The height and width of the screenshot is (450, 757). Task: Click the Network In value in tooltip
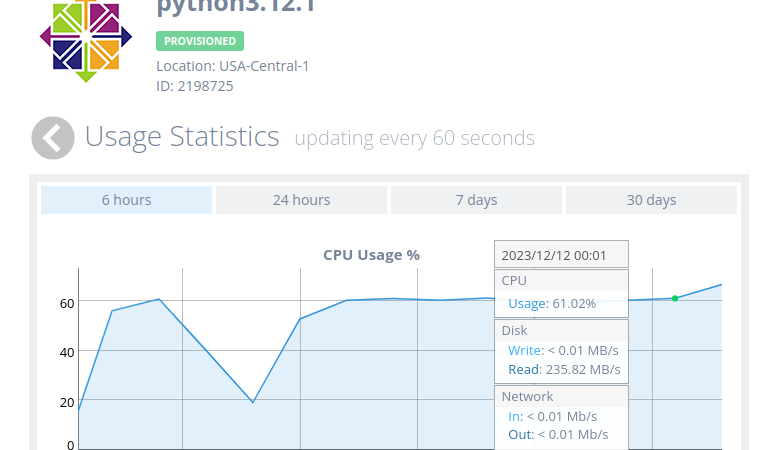point(552,416)
